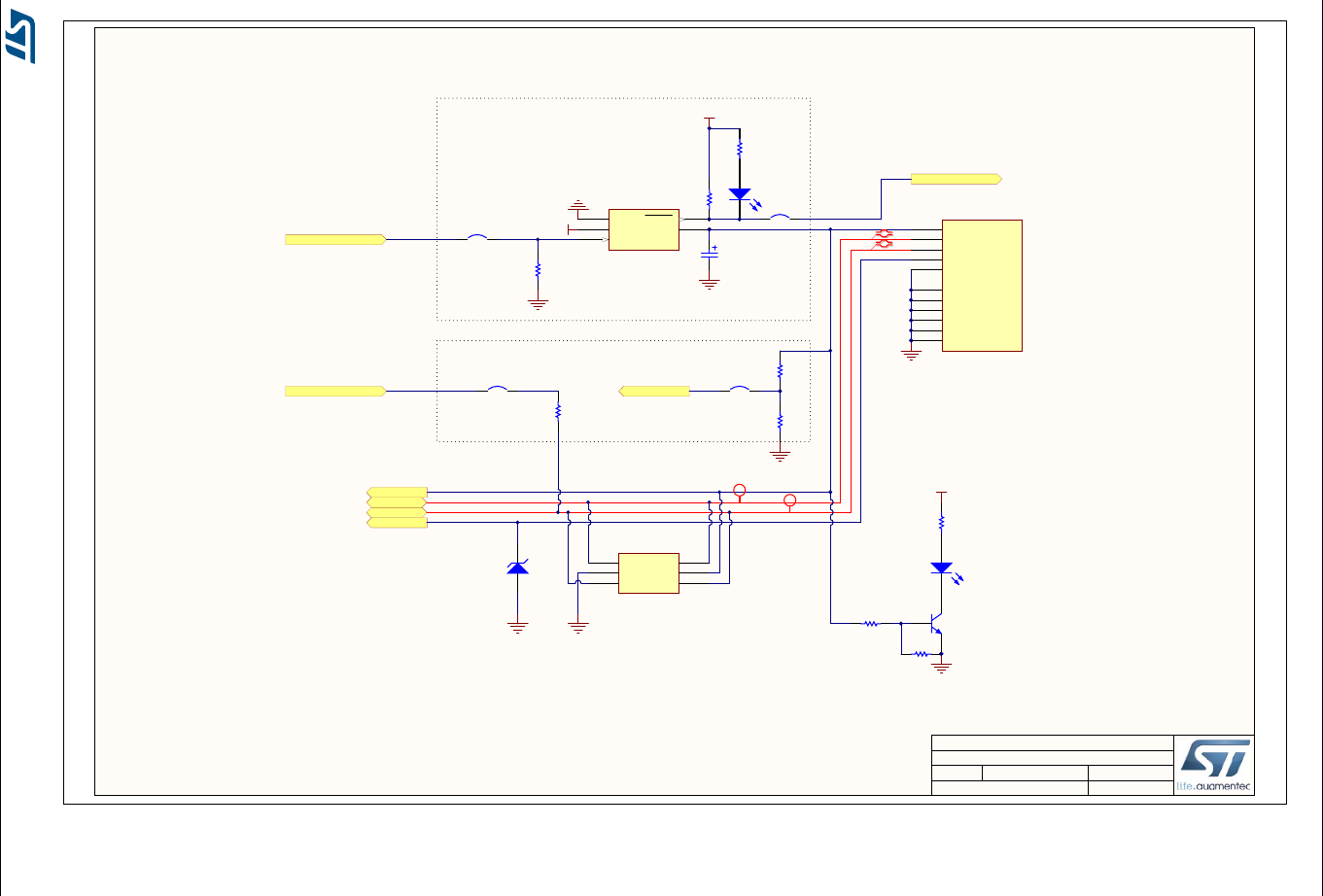Select the lower resistor of the voltage divider
Image resolution: width=1323 pixels, height=896 pixels.
pos(780,422)
